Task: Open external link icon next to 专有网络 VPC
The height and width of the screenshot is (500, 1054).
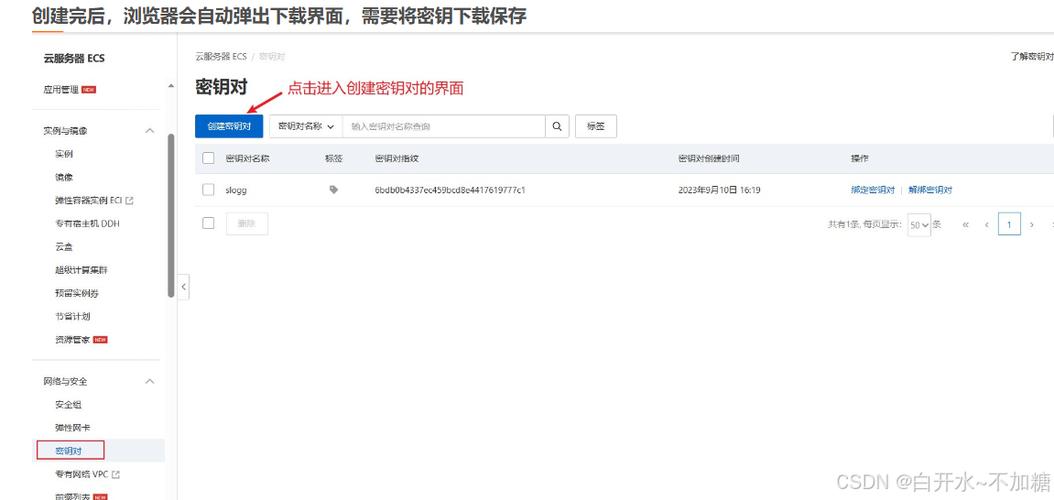Action: (116, 474)
